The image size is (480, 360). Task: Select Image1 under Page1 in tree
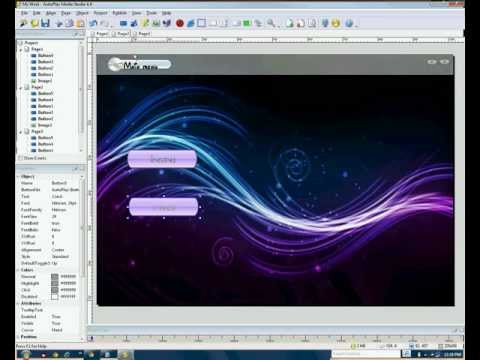click(x=45, y=81)
